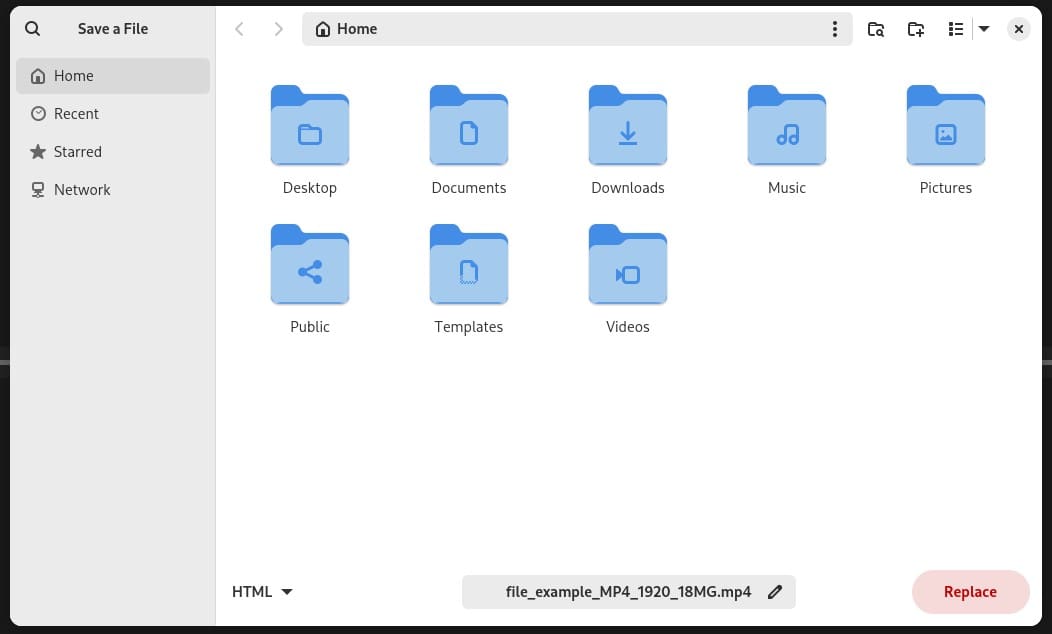Screen dimensions: 1052x634
Task: Click the Replace button
Action: point(969,591)
